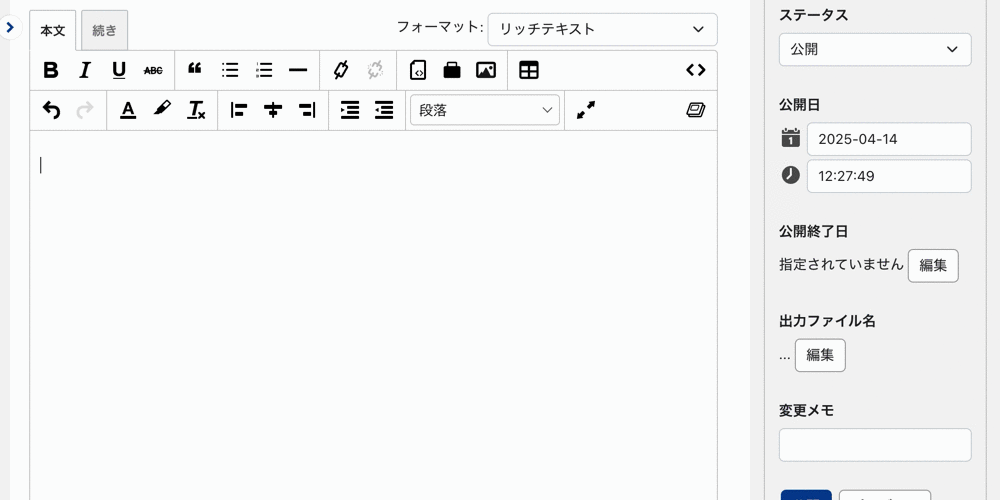Open the 段落 block format dropdown
1000x500 pixels.
tap(485, 110)
